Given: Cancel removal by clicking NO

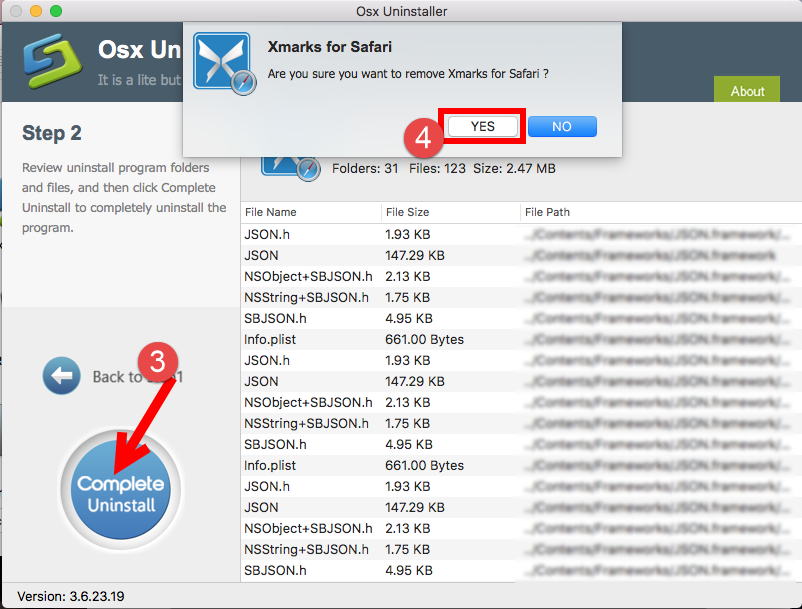Looking at the screenshot, I should pyautogui.click(x=561, y=126).
